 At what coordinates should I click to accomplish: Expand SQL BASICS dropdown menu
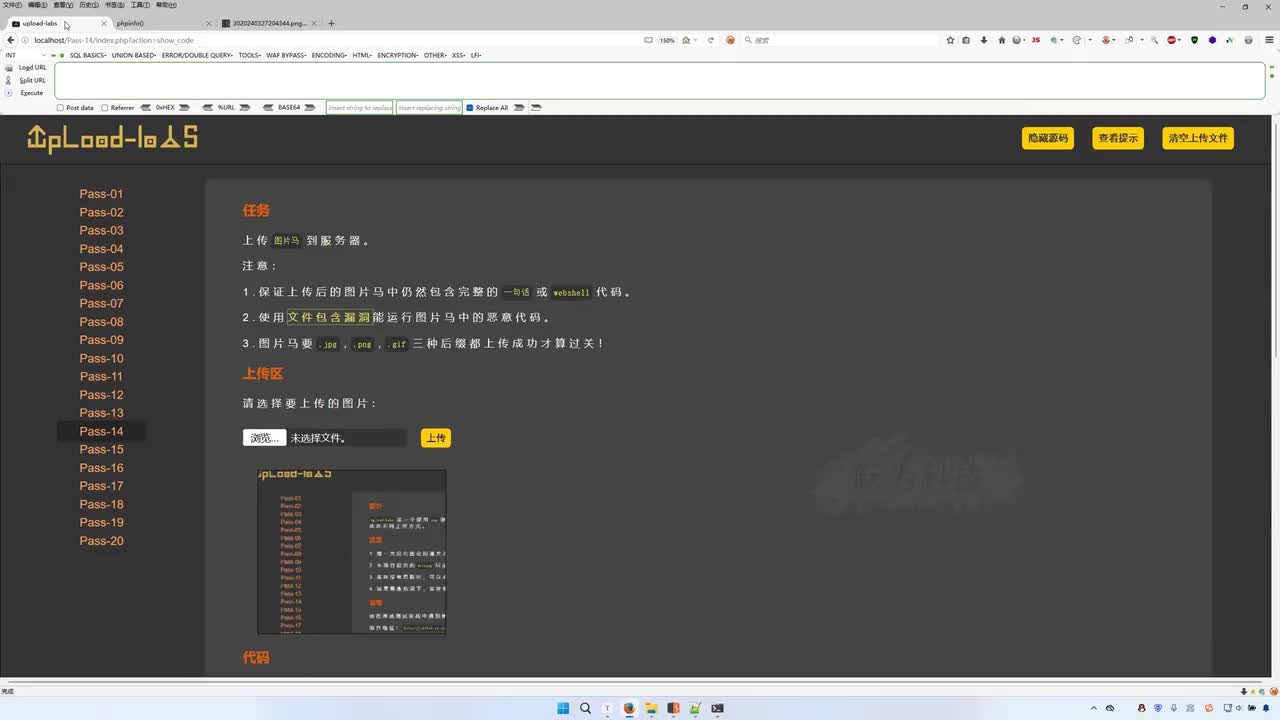tap(88, 55)
